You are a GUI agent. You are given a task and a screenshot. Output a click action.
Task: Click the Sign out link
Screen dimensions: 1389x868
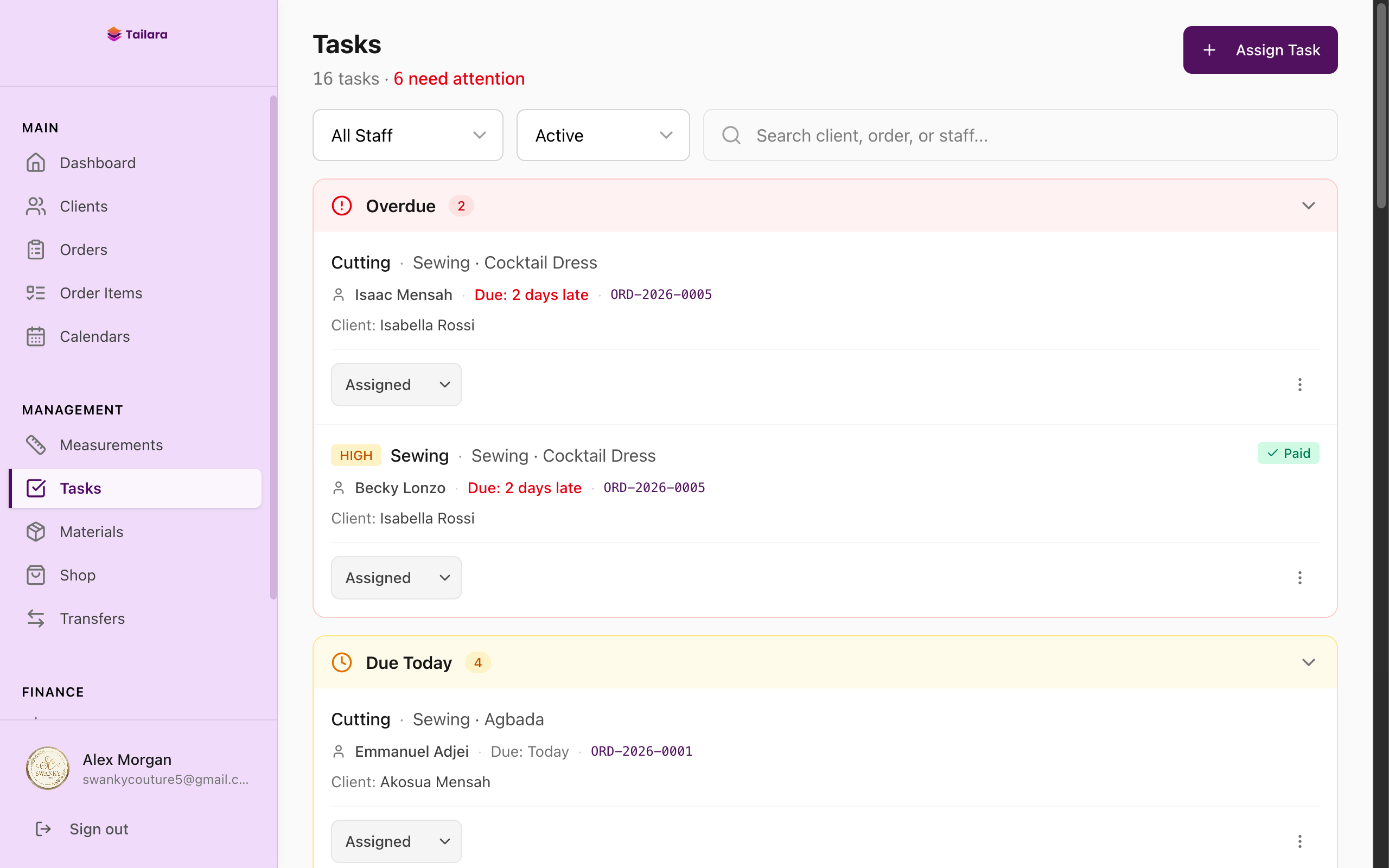(x=98, y=828)
